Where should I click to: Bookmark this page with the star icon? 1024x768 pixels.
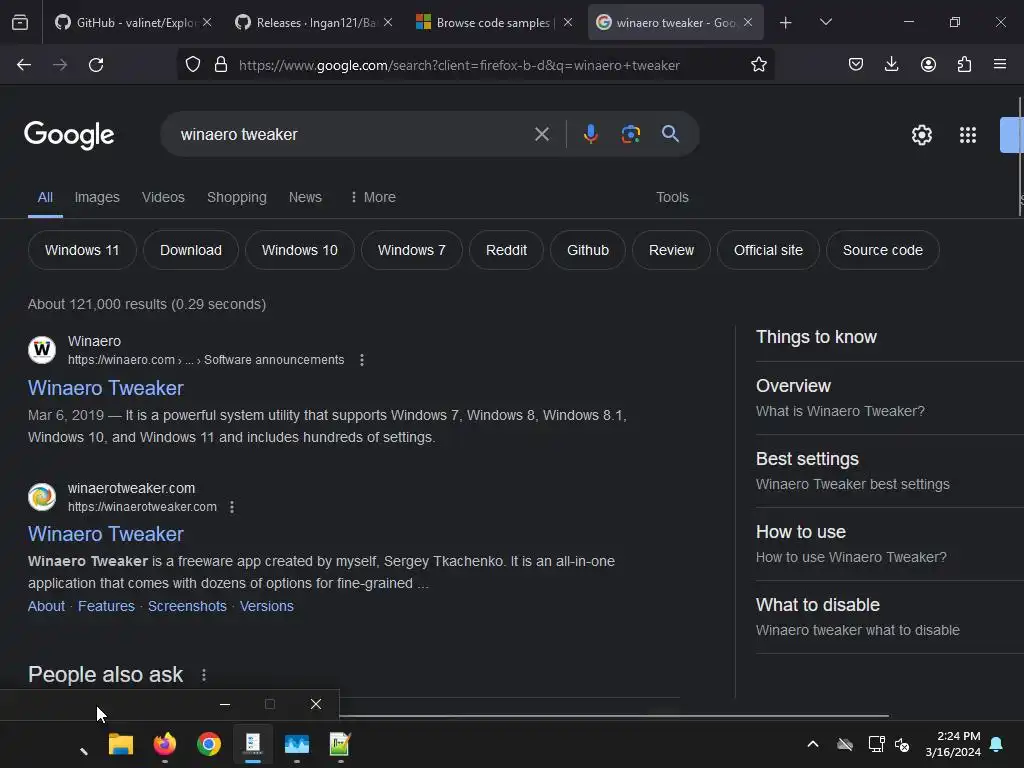pos(758,65)
